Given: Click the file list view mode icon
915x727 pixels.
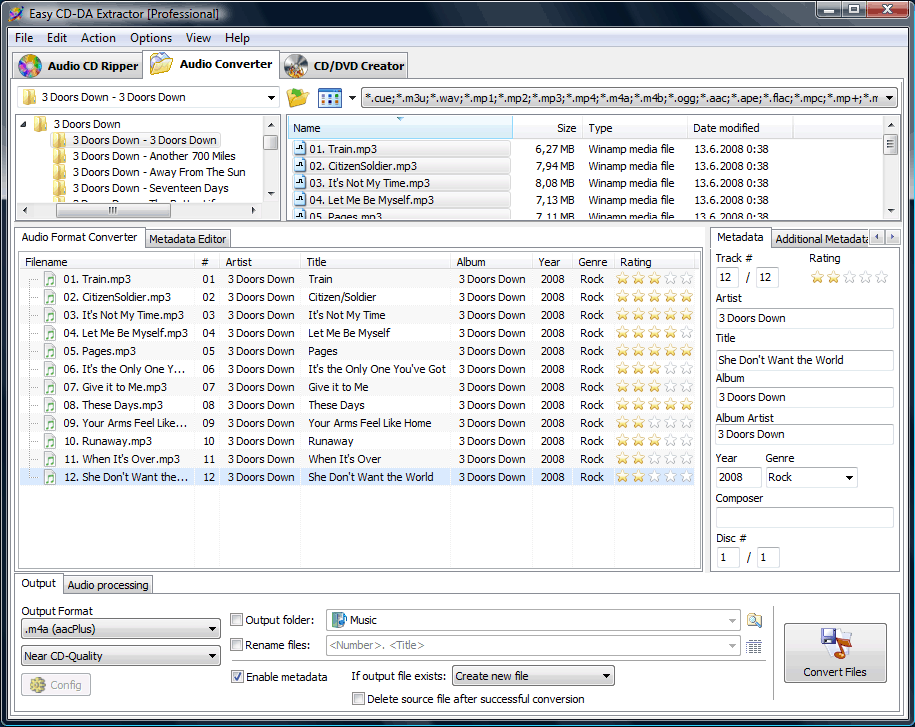Looking at the screenshot, I should [330, 97].
